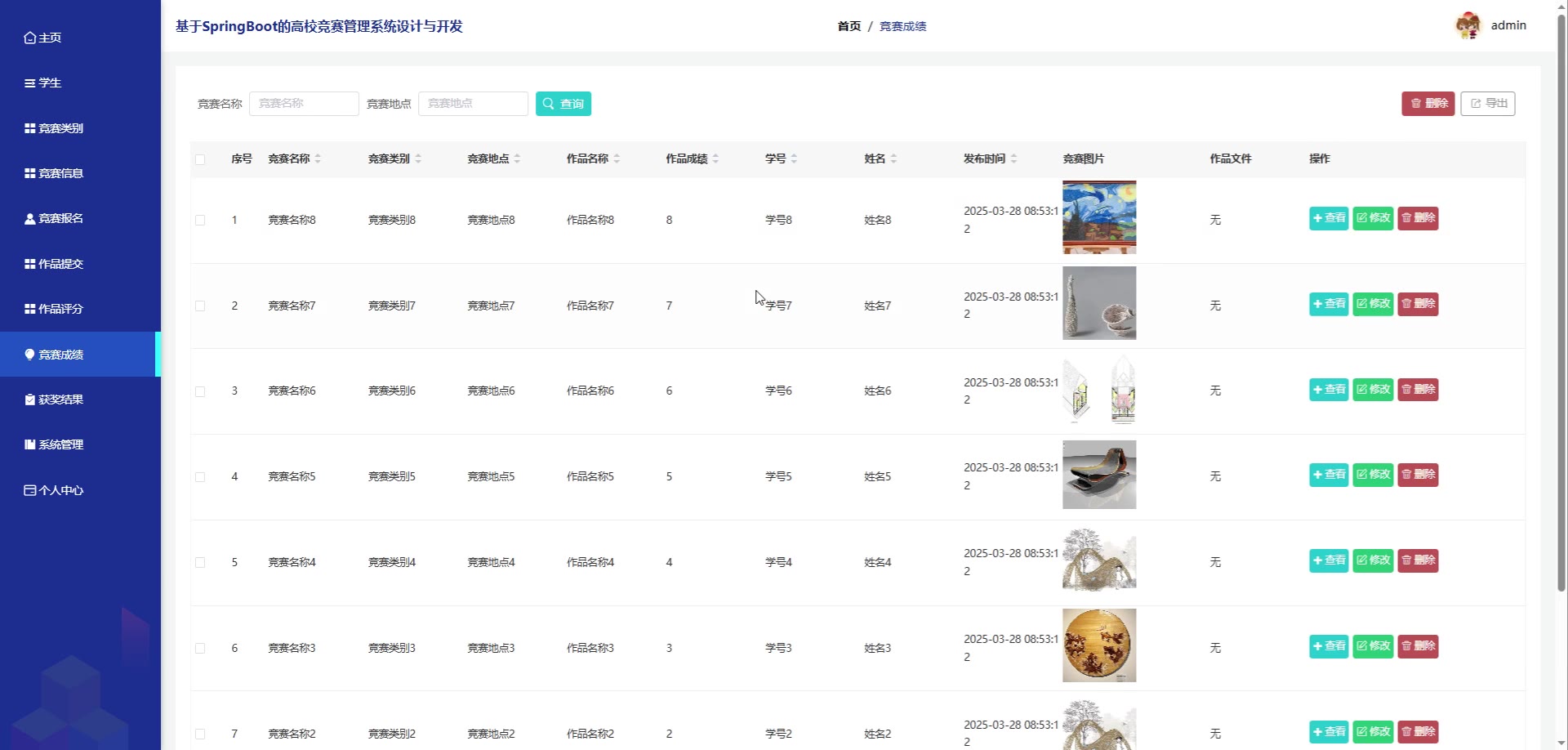Image resolution: width=1568 pixels, height=750 pixels.
Task: Click the grid icon beside 竞赛信息
Action: [x=30, y=173]
